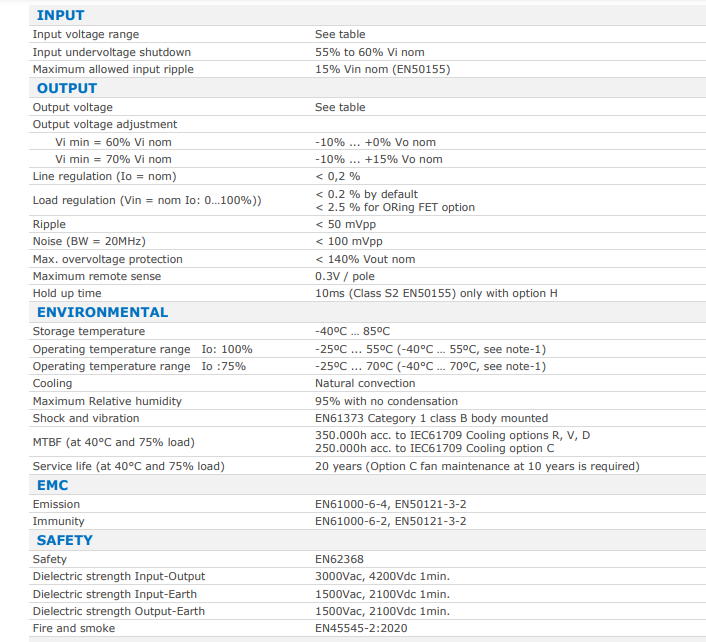Click the Shock and vibration label

pyautogui.click(x=86, y=418)
